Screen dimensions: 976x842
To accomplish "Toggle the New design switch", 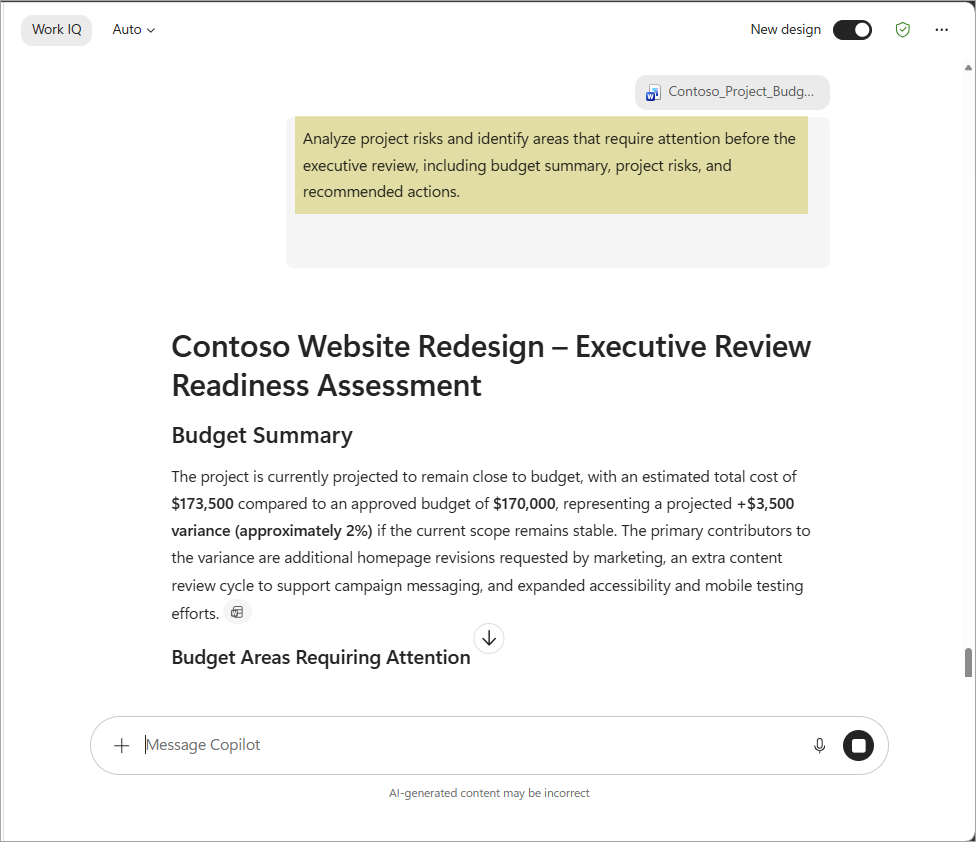I will click(x=852, y=30).
